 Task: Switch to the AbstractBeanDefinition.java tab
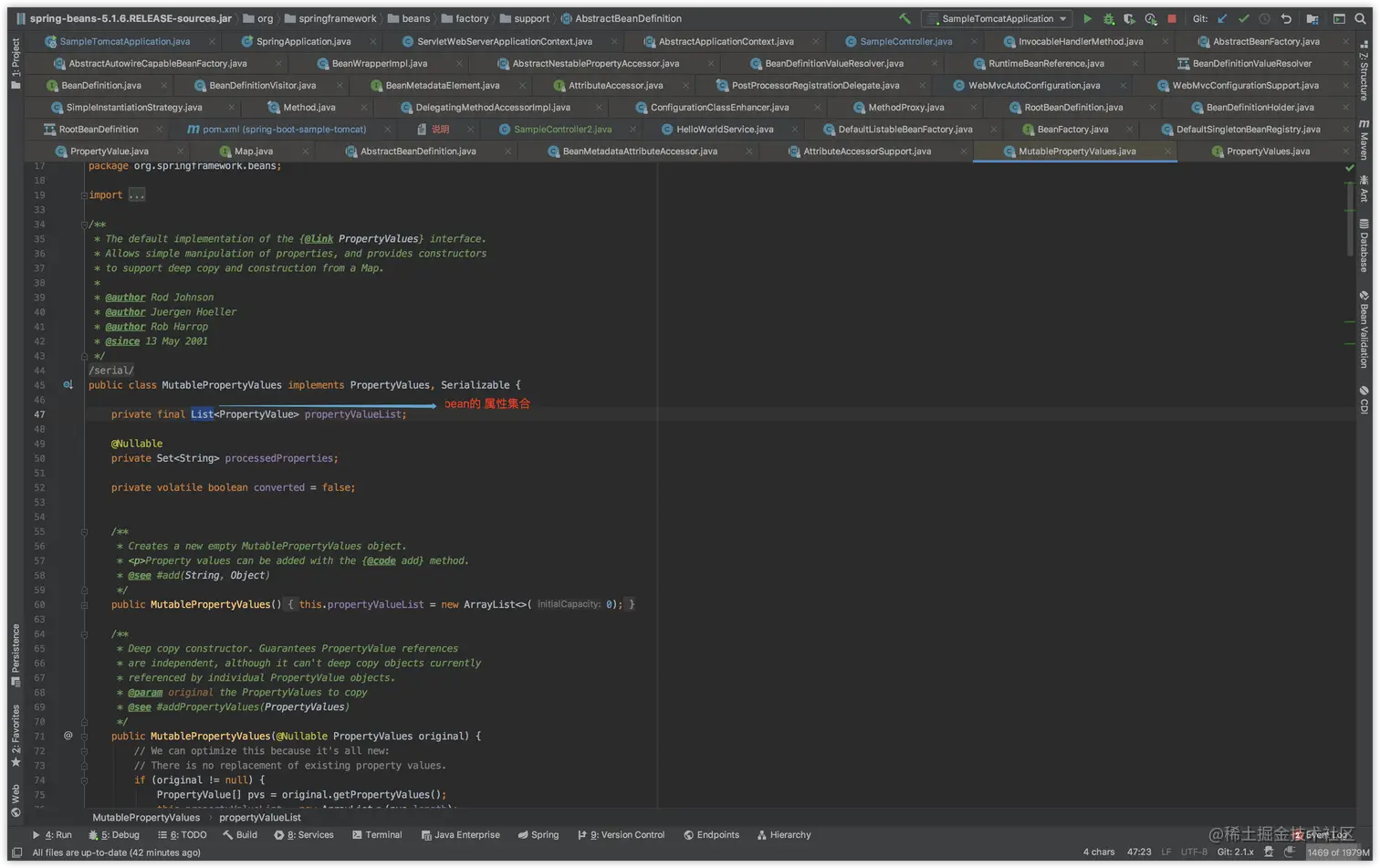[418, 152]
